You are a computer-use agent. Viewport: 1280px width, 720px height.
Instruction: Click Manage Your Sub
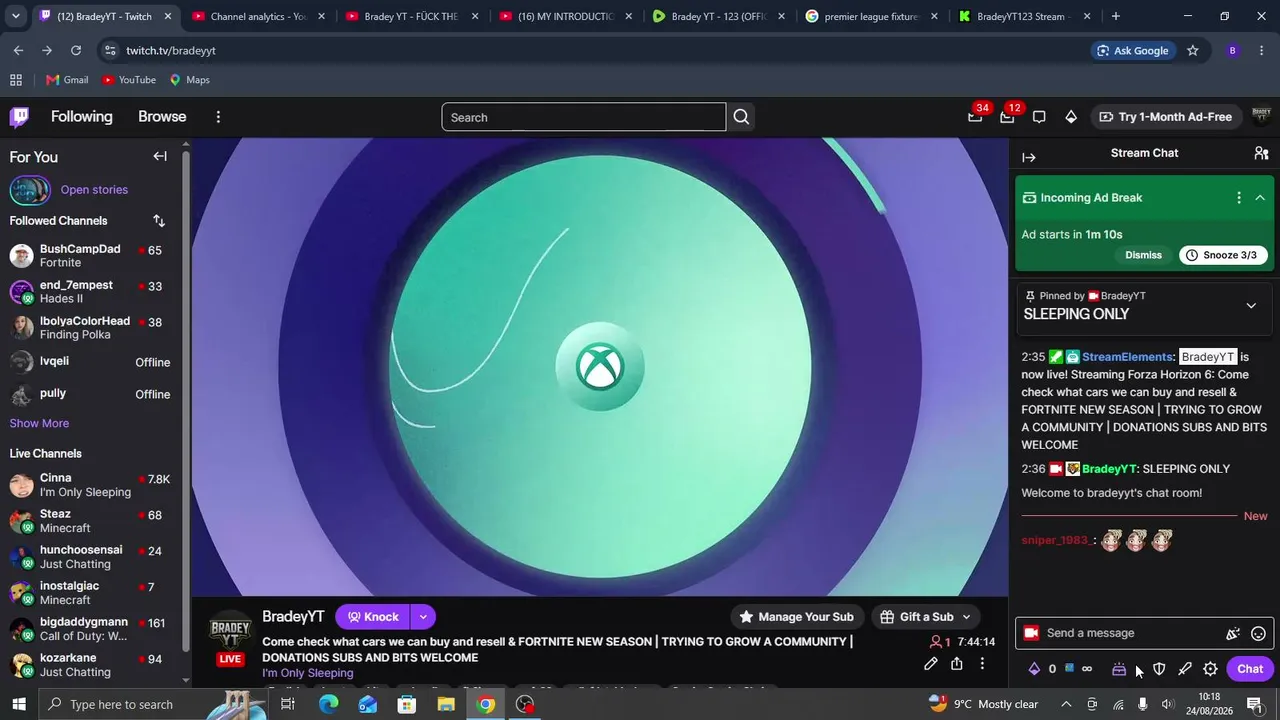tap(798, 617)
